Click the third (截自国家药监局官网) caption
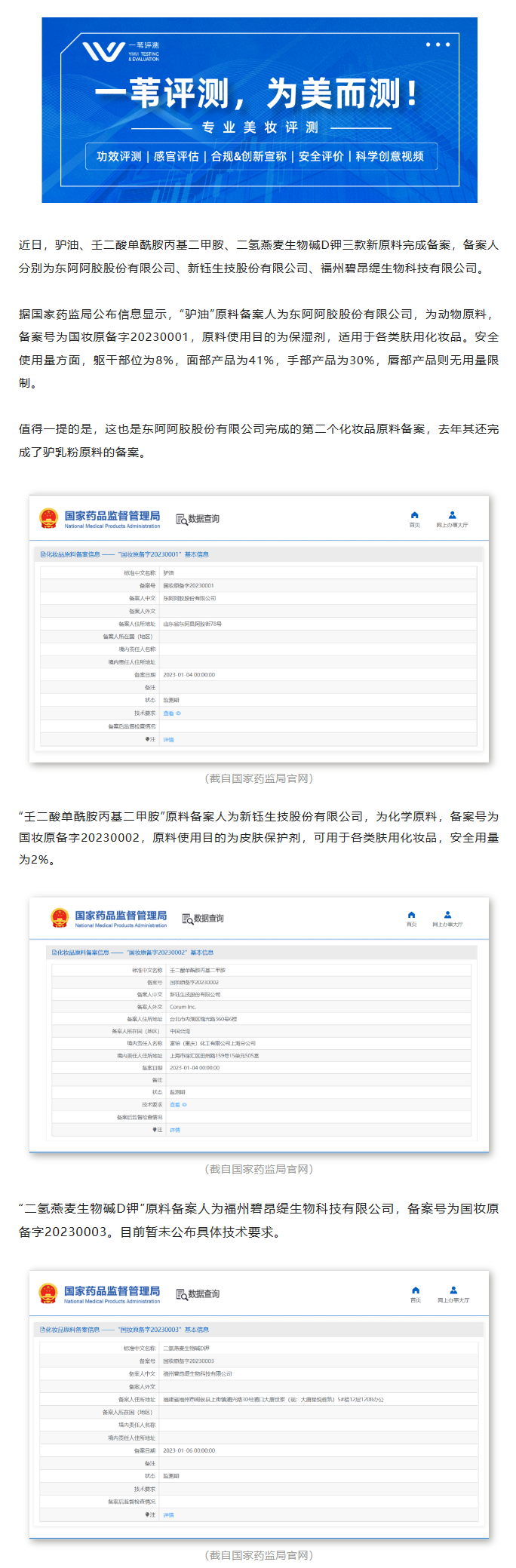The height and width of the screenshot is (1568, 516). (259, 1554)
